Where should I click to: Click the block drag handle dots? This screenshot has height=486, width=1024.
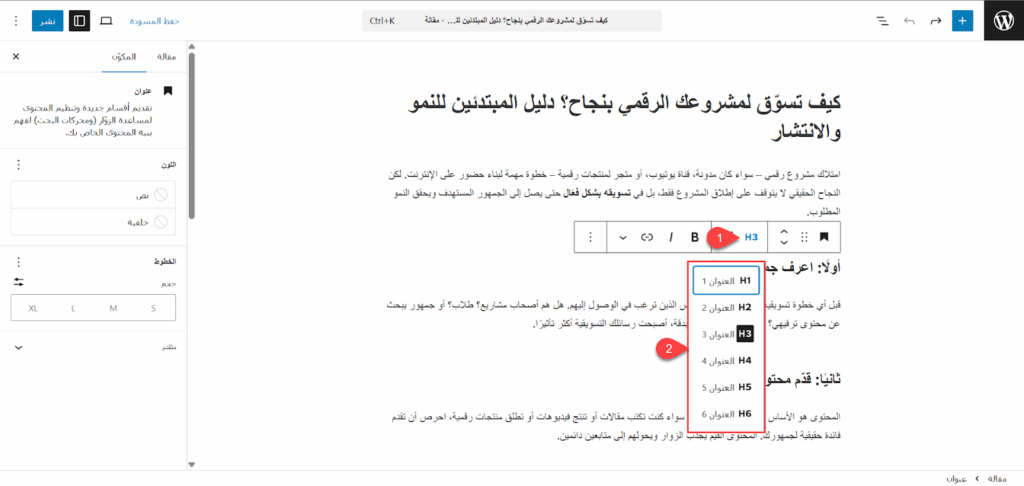point(805,237)
